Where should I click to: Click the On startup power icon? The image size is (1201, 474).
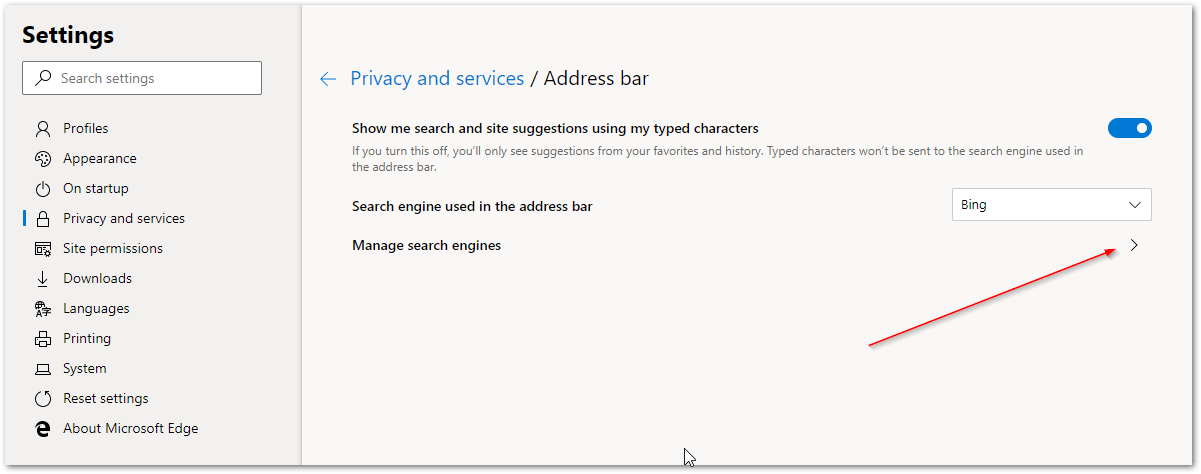point(42,189)
